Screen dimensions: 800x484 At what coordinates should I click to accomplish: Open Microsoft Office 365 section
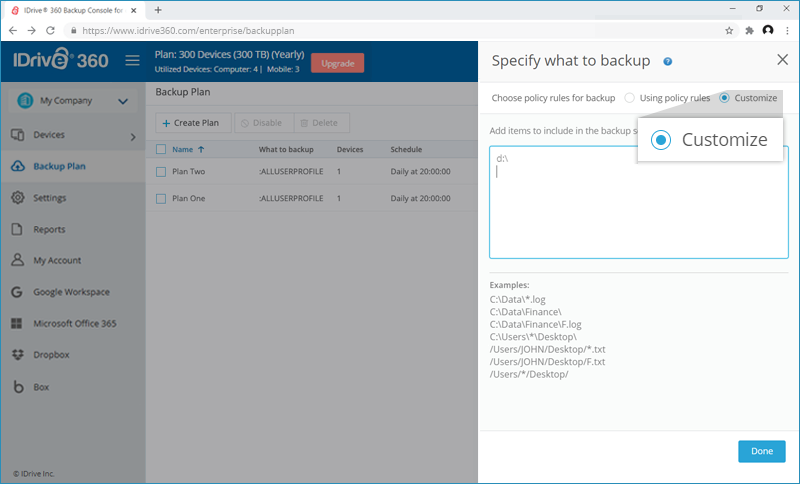click(x=74, y=323)
